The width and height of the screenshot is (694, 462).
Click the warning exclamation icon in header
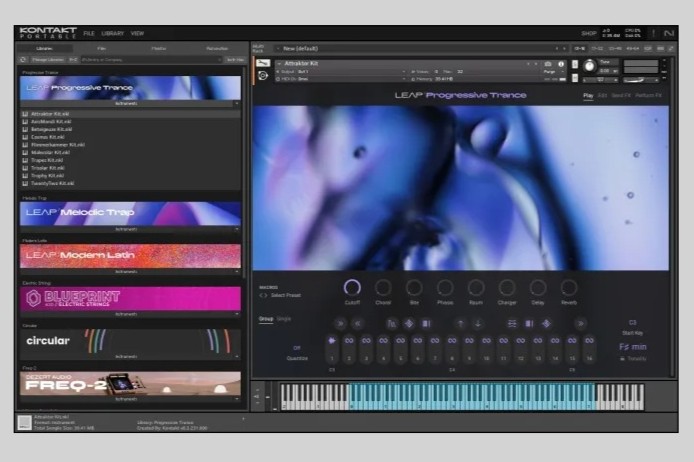653,33
